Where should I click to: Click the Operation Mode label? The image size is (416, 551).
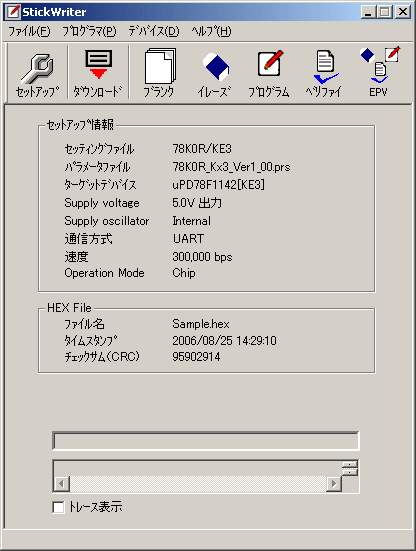[104, 273]
